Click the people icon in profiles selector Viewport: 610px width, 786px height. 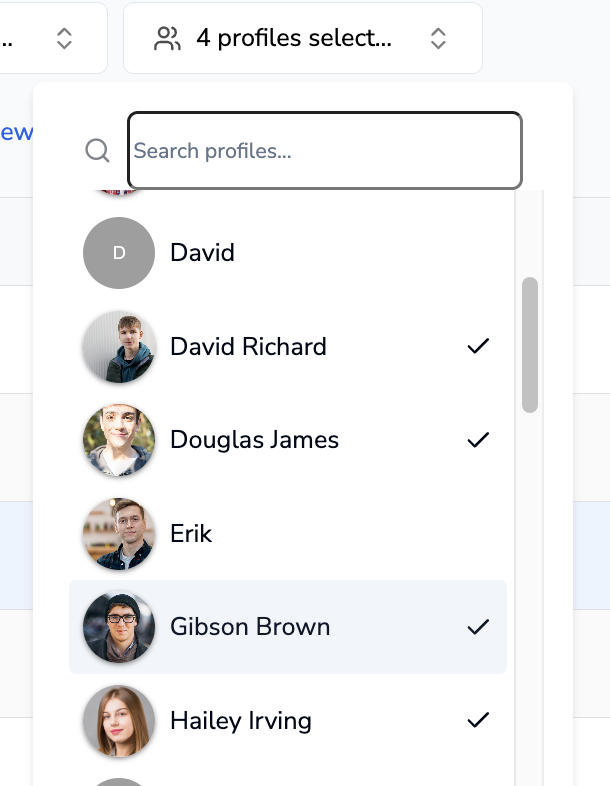(x=167, y=39)
